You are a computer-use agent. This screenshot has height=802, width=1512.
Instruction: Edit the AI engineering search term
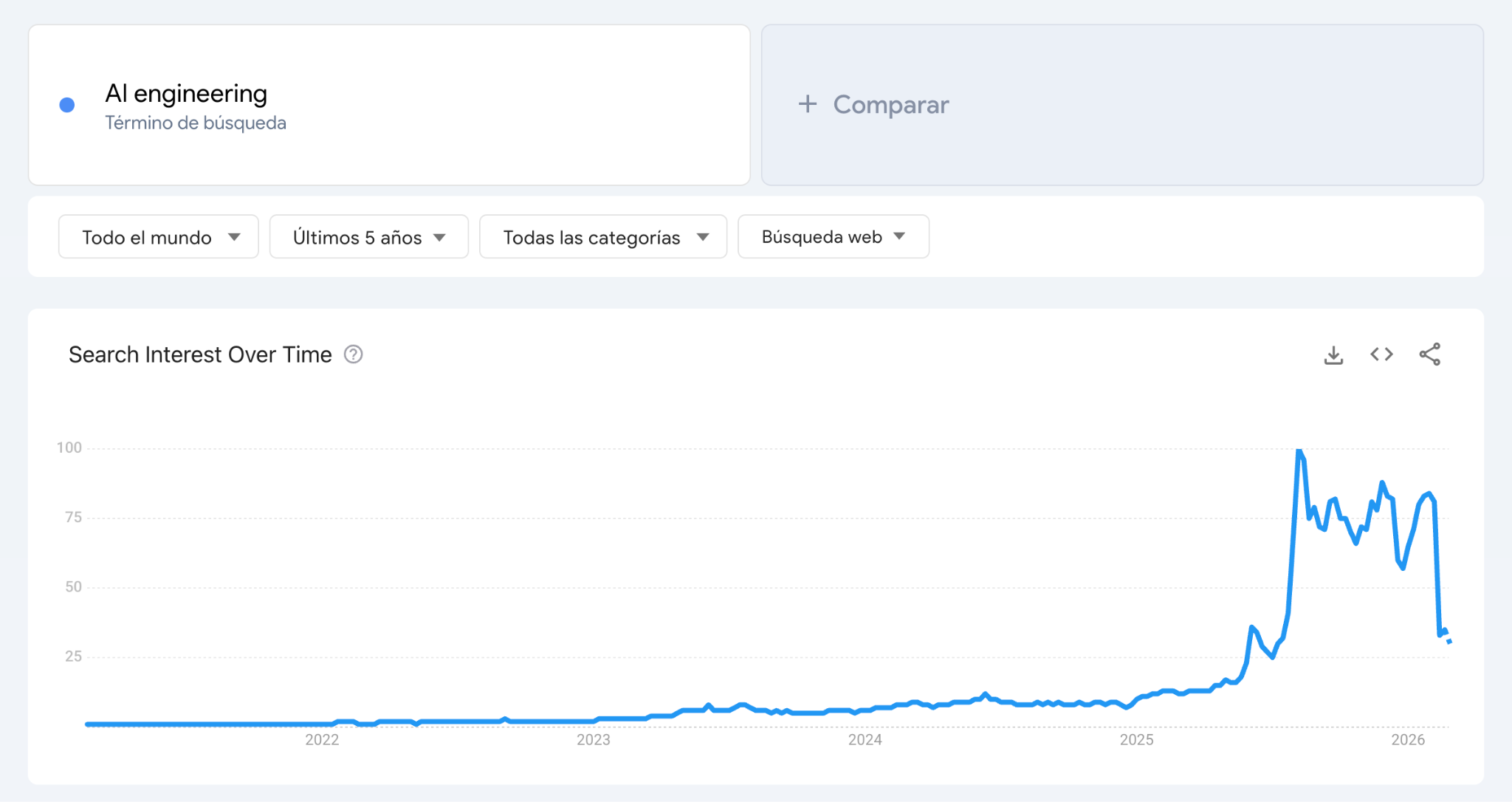pyautogui.click(x=186, y=94)
